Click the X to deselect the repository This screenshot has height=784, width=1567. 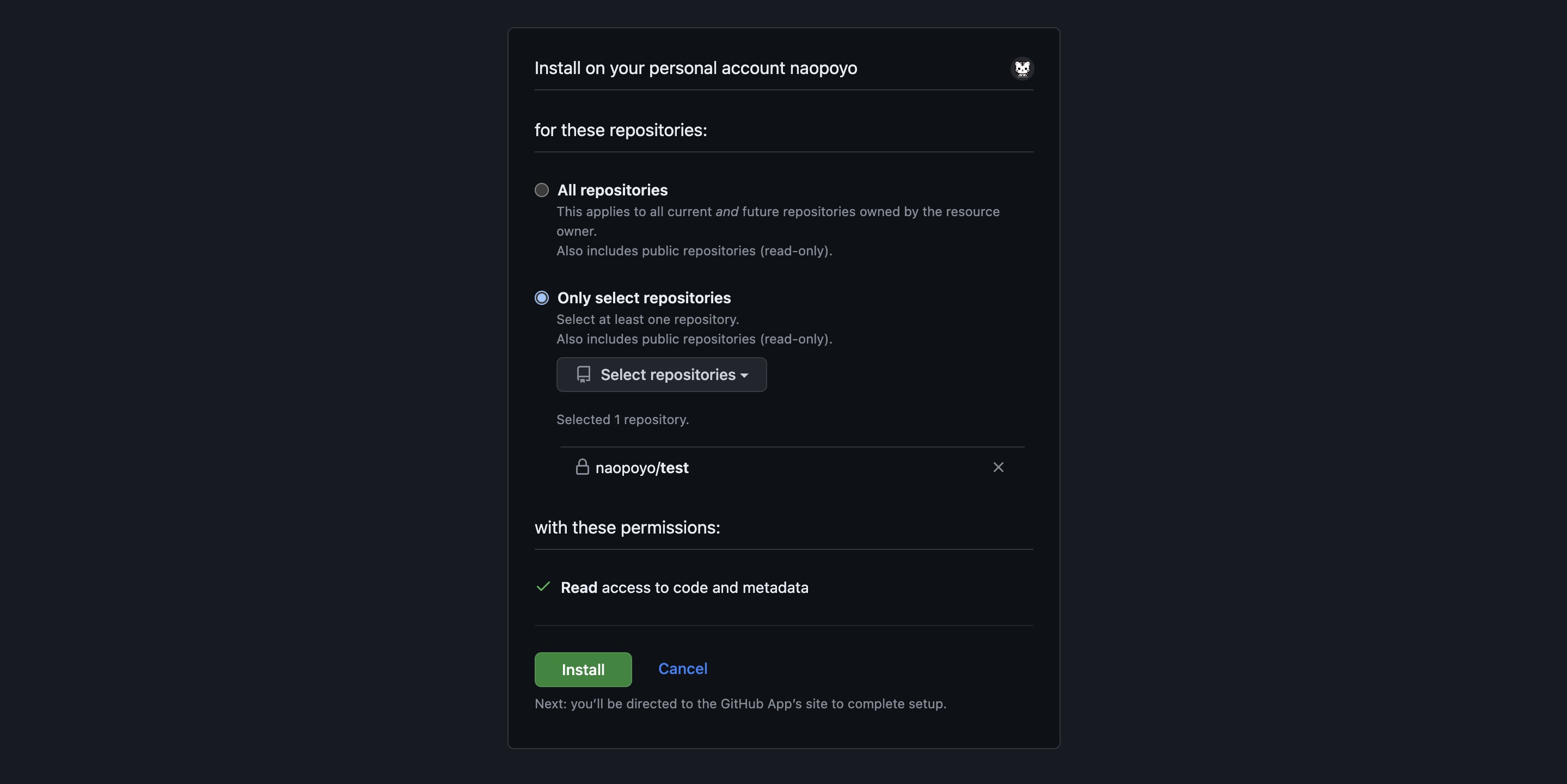pyautogui.click(x=997, y=468)
